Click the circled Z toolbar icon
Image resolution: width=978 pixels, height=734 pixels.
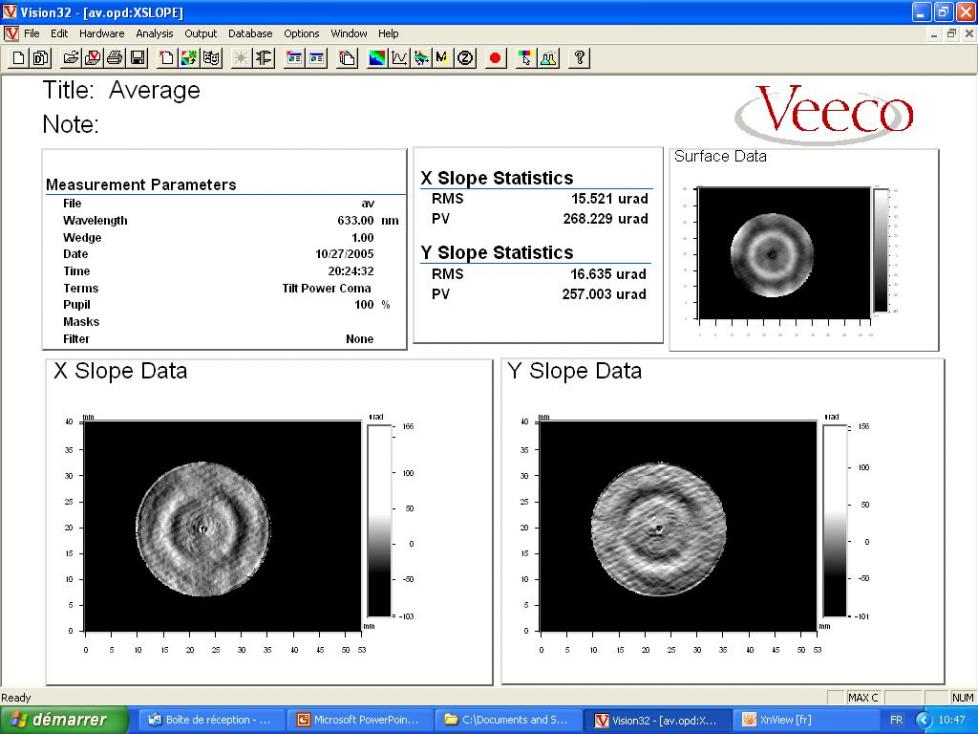tap(465, 58)
